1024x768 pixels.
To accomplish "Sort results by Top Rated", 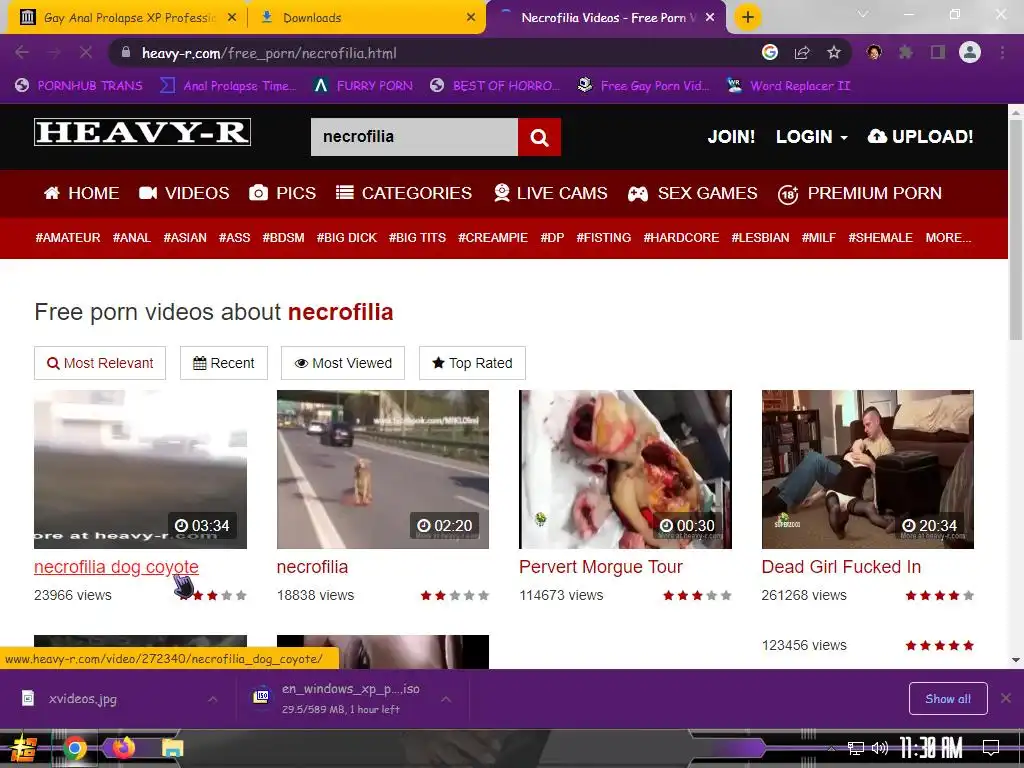I will point(472,363).
